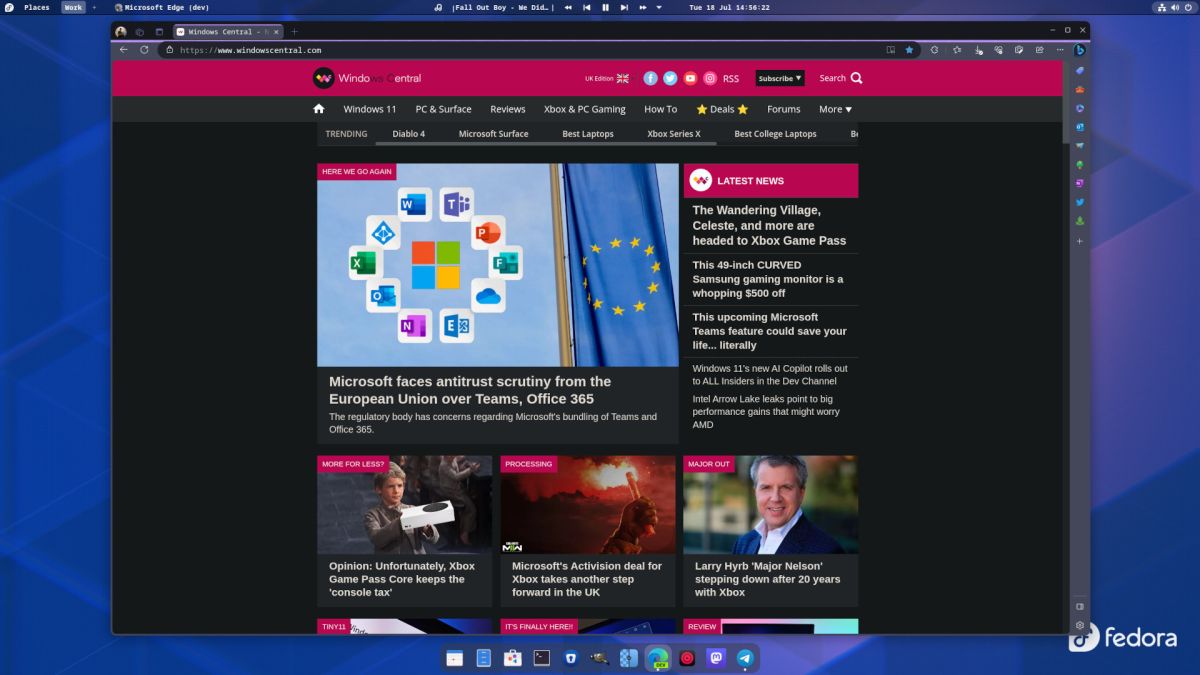Select the Windows Central browser tab

(227, 32)
